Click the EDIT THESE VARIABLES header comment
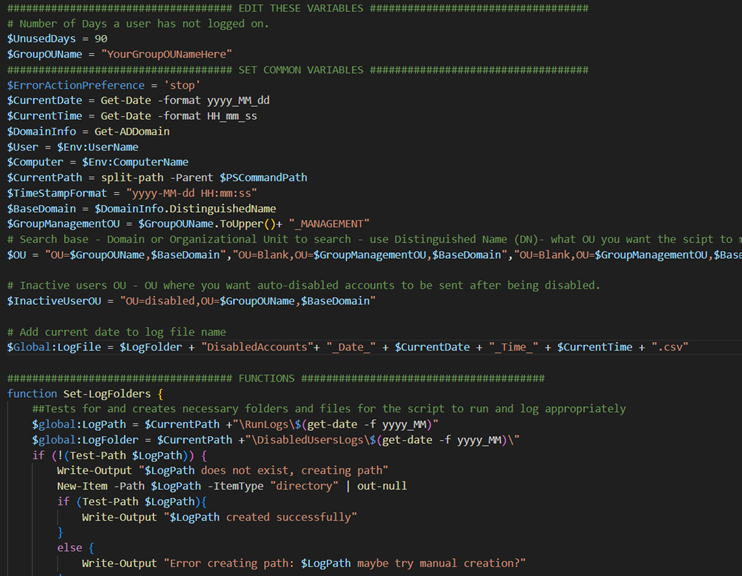Viewport: 742px width, 576px height. (300, 8)
